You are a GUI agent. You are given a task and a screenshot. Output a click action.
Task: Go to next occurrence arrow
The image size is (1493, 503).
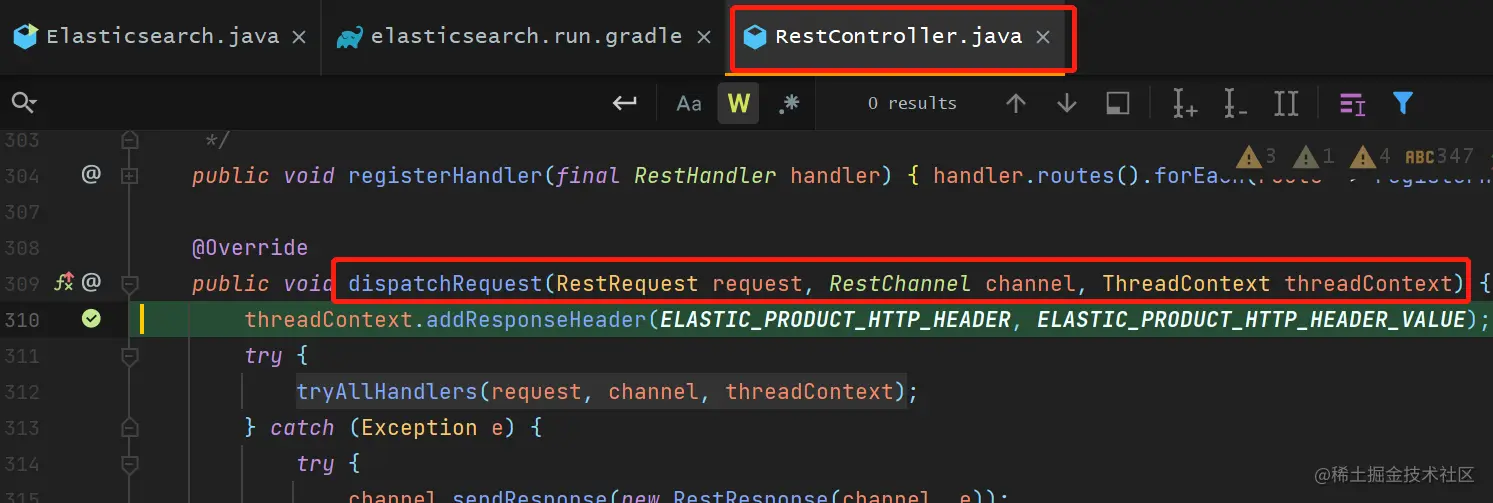coord(1067,103)
